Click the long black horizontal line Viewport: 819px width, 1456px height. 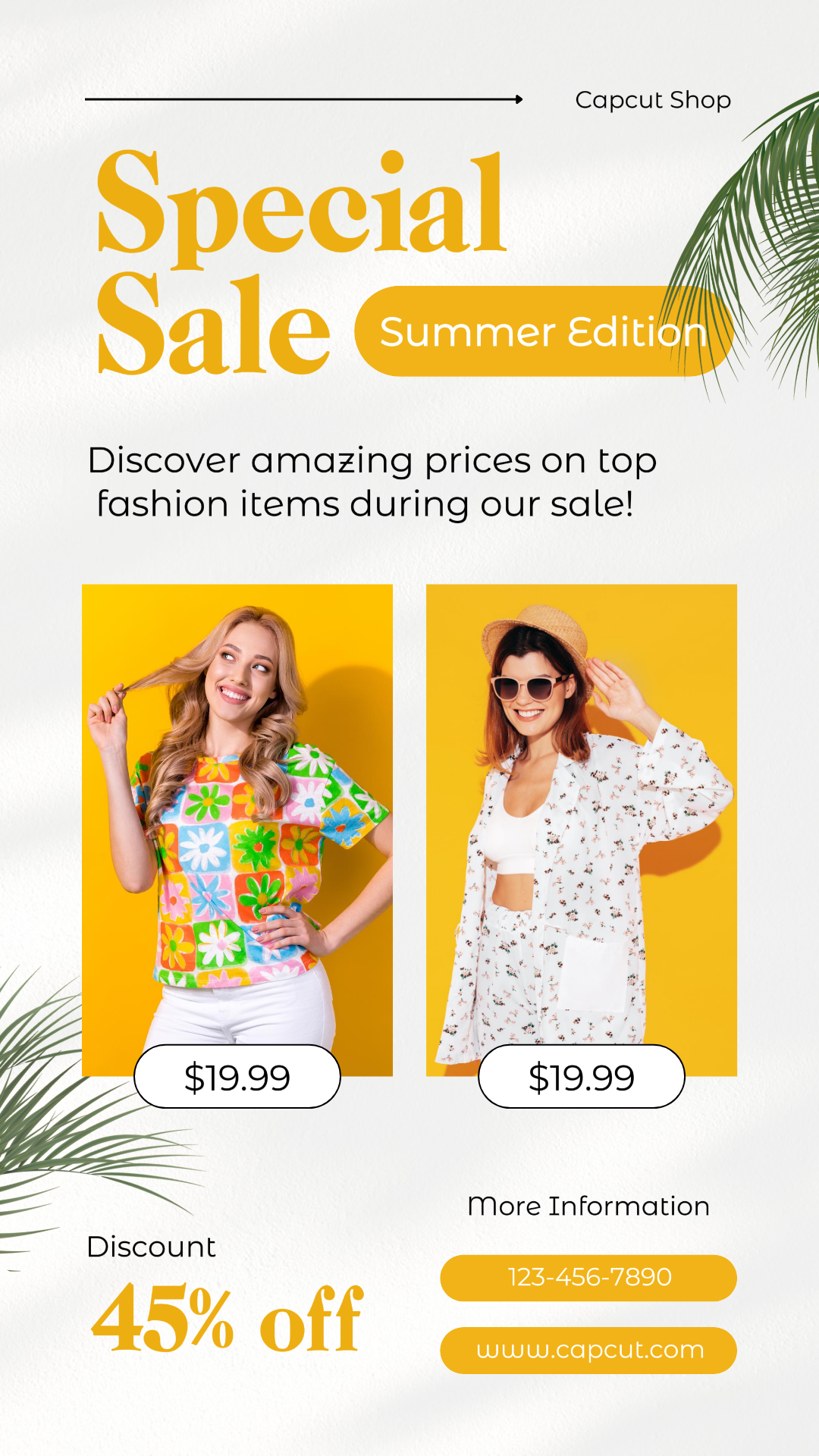coord(303,99)
